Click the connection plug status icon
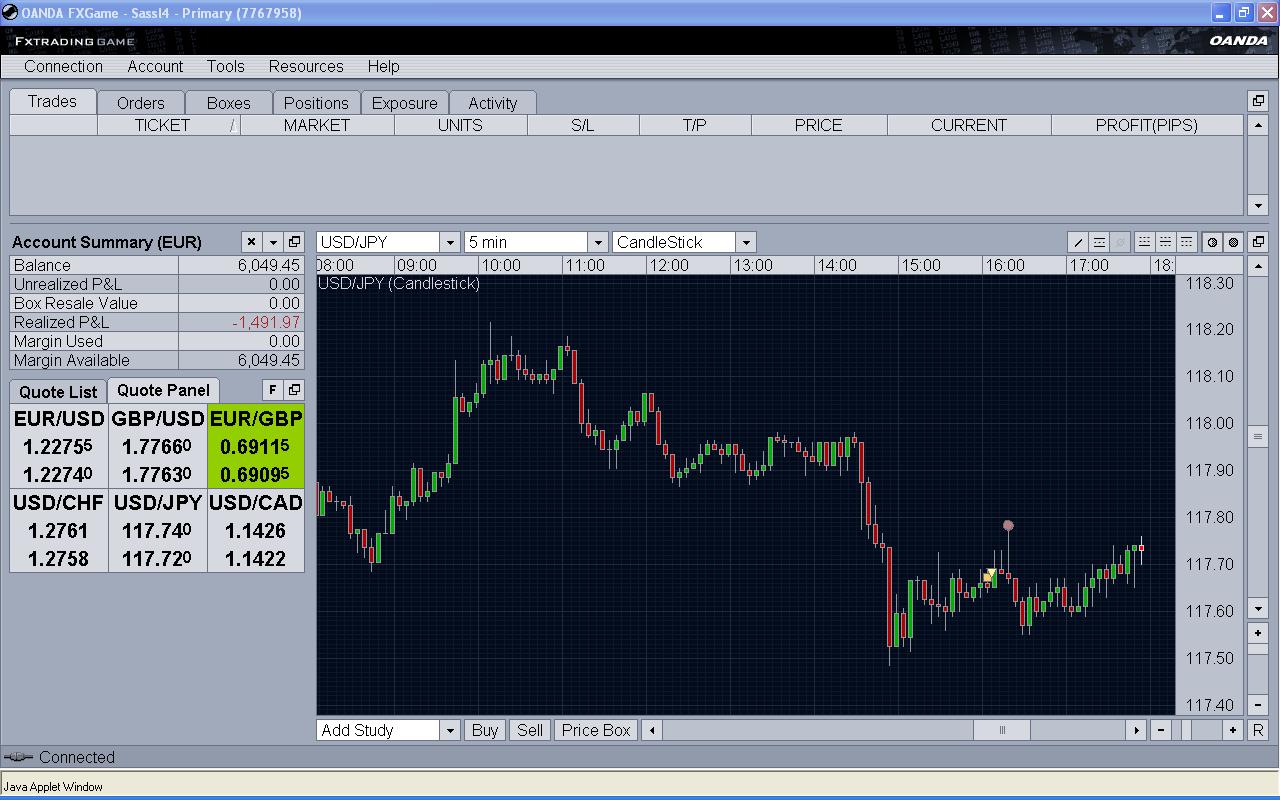Image resolution: width=1280 pixels, height=800 pixels. pyautogui.click(x=18, y=757)
